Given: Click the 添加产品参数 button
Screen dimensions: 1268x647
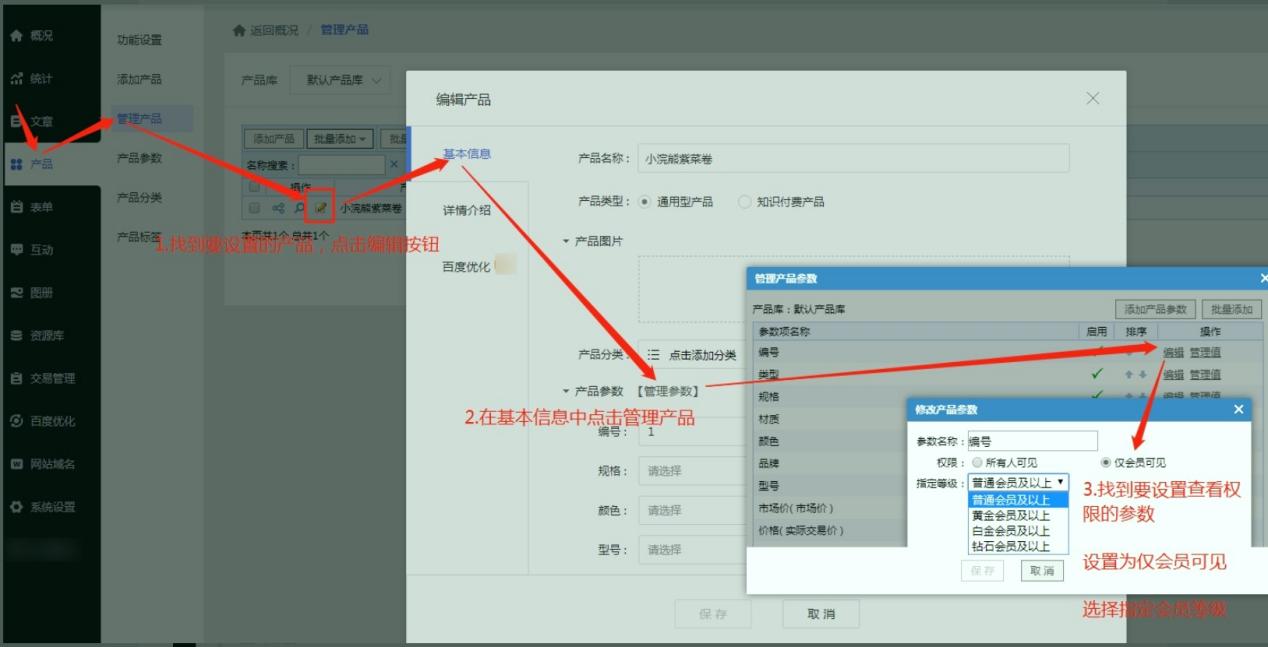Looking at the screenshot, I should tap(1154, 309).
